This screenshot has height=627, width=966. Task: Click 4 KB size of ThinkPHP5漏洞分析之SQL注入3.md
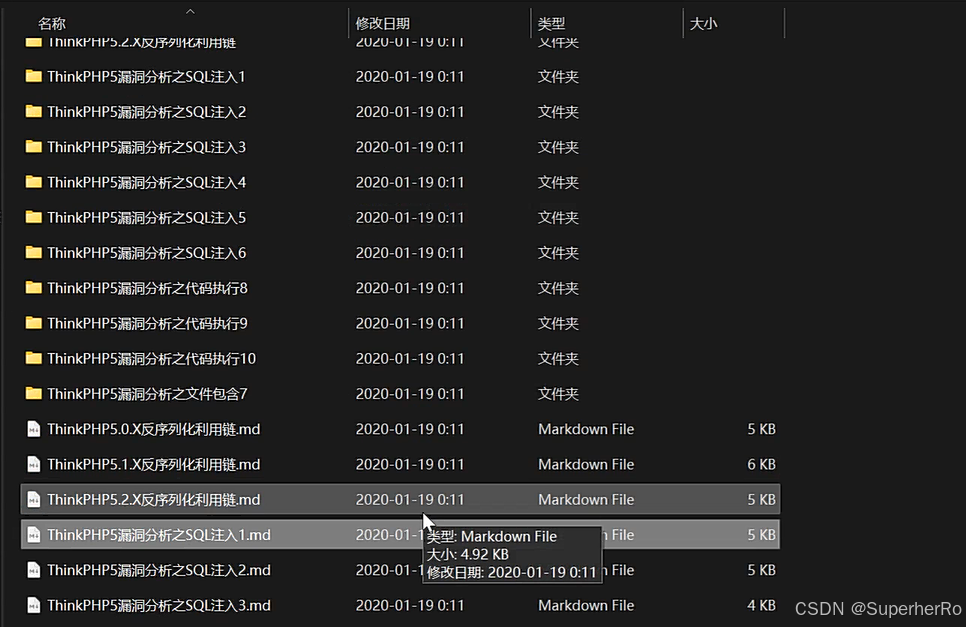click(x=761, y=605)
